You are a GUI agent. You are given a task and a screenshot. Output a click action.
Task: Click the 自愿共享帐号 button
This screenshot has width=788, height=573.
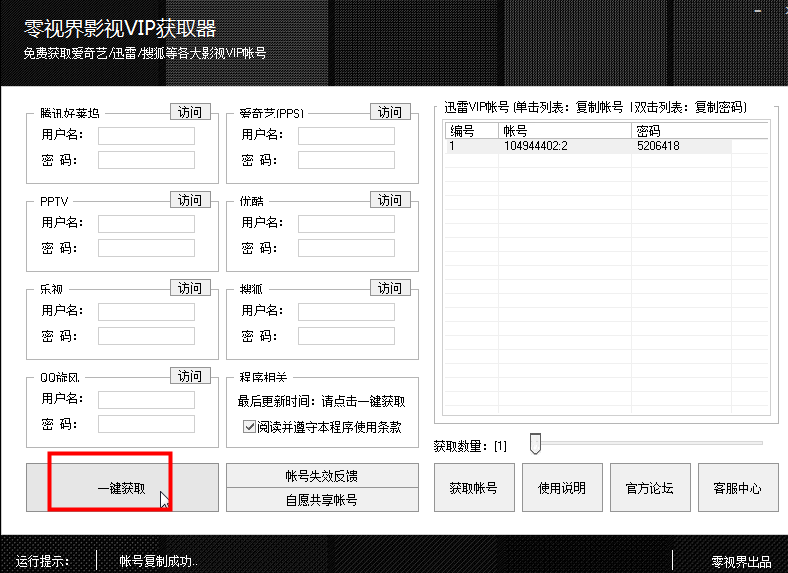(322, 500)
